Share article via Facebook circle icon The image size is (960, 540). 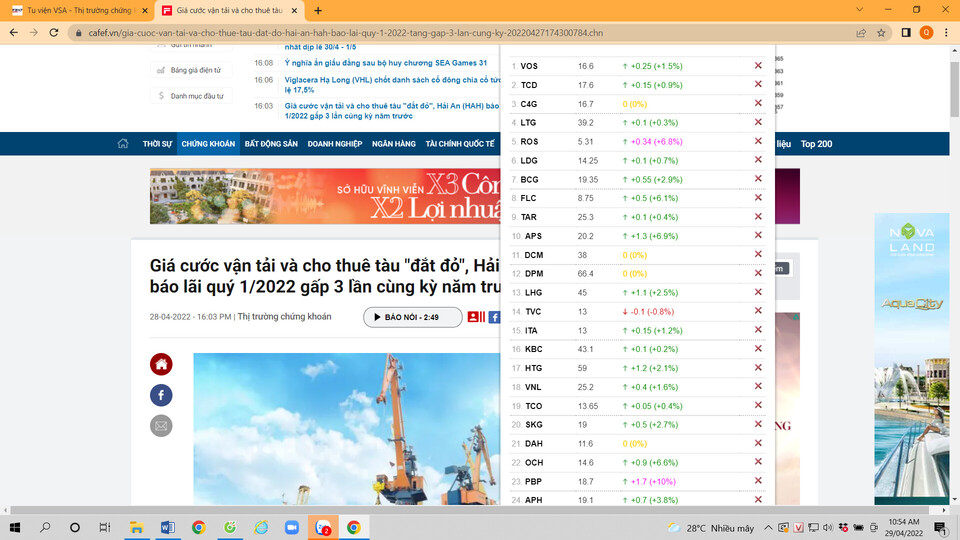click(x=161, y=395)
